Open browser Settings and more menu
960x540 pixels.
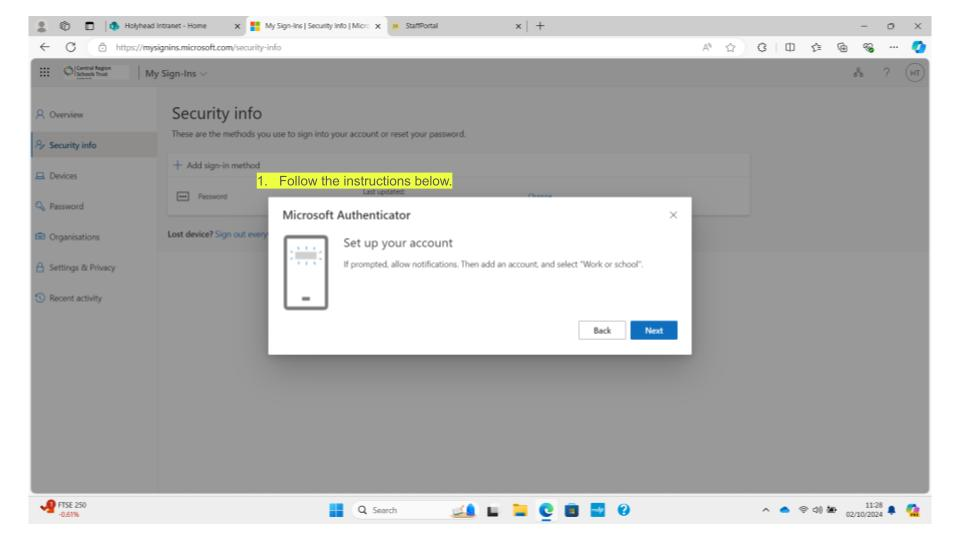click(x=894, y=47)
